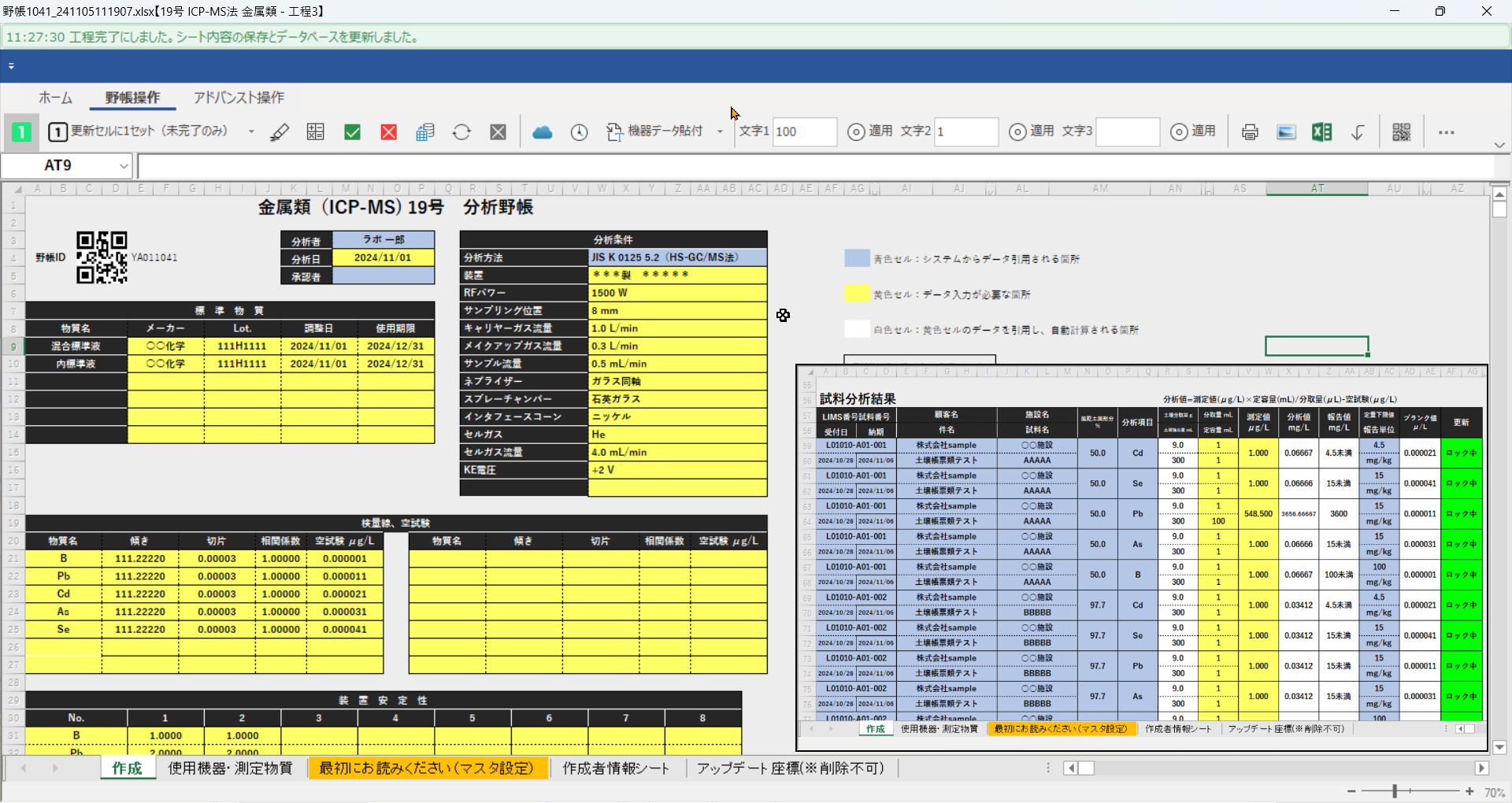Click the return arrow icon
The width and height of the screenshot is (1512, 803).
click(1358, 132)
